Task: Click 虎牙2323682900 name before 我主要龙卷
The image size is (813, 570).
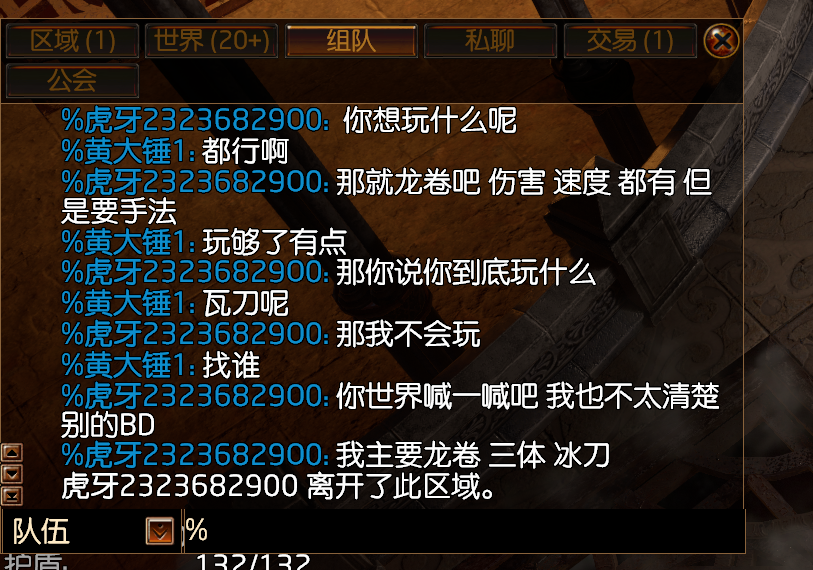Action: pos(195,455)
